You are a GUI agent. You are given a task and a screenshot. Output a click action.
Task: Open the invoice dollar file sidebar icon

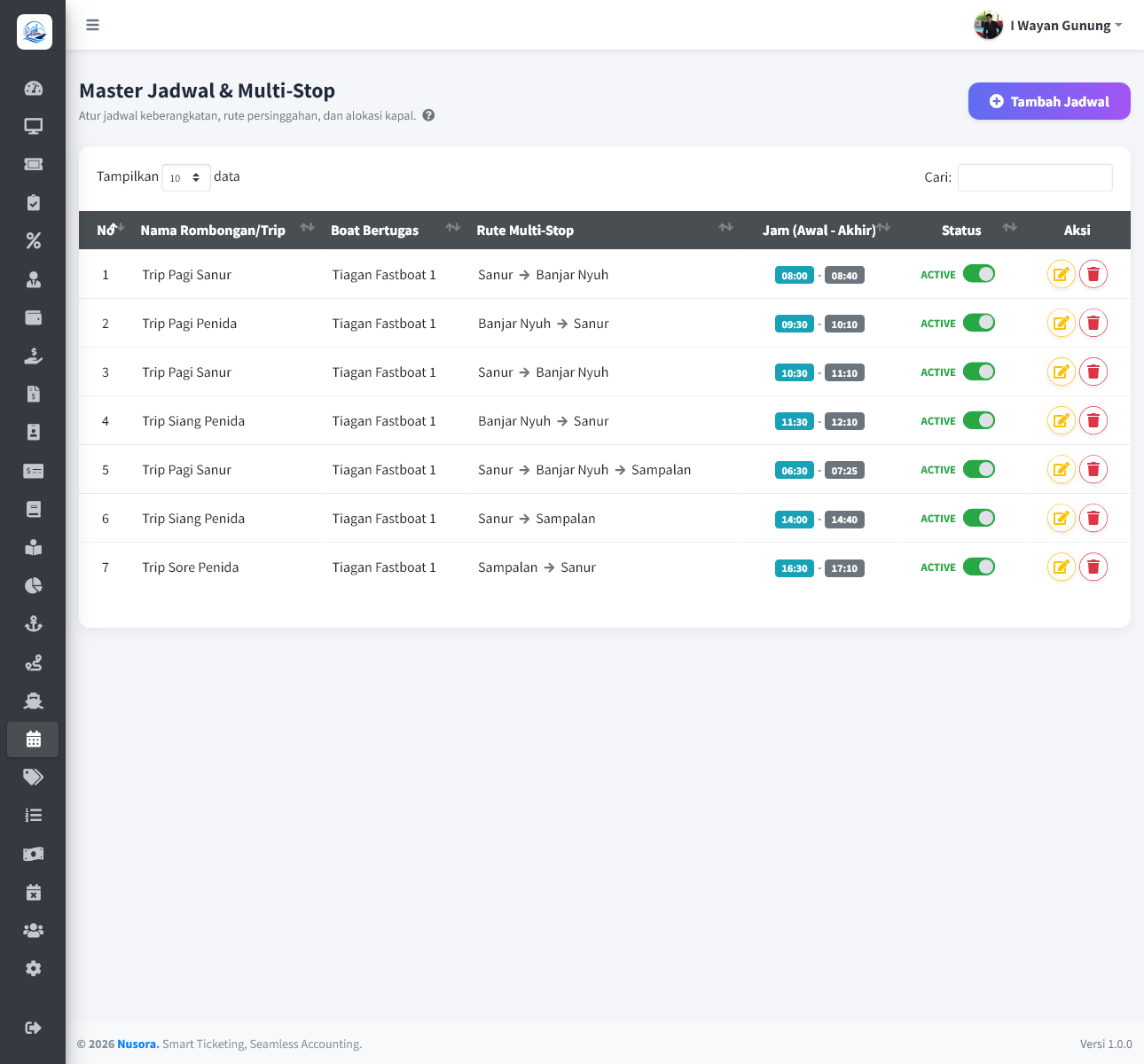pyautogui.click(x=33, y=394)
